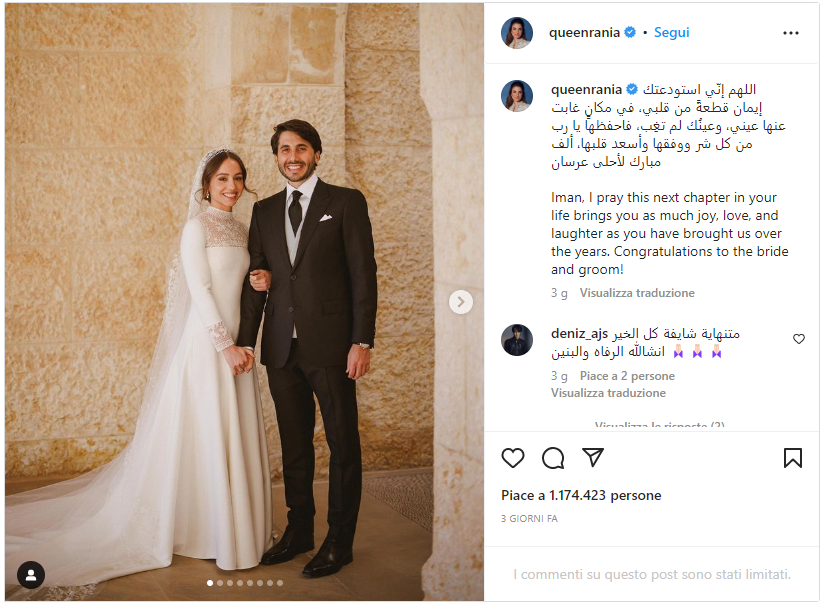The image size is (827, 609).
Task: Save post using bookmark icon
Action: [x=792, y=458]
